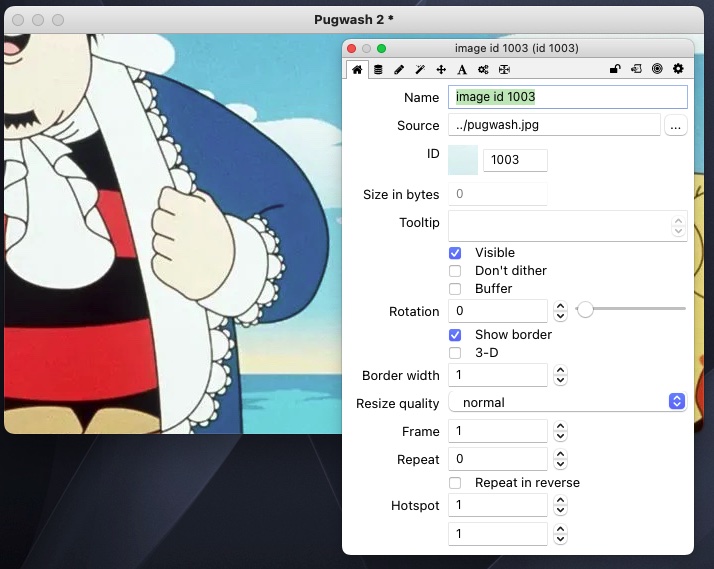The height and width of the screenshot is (569, 714).
Task: Click the open padlock lock icon
Action: (615, 69)
